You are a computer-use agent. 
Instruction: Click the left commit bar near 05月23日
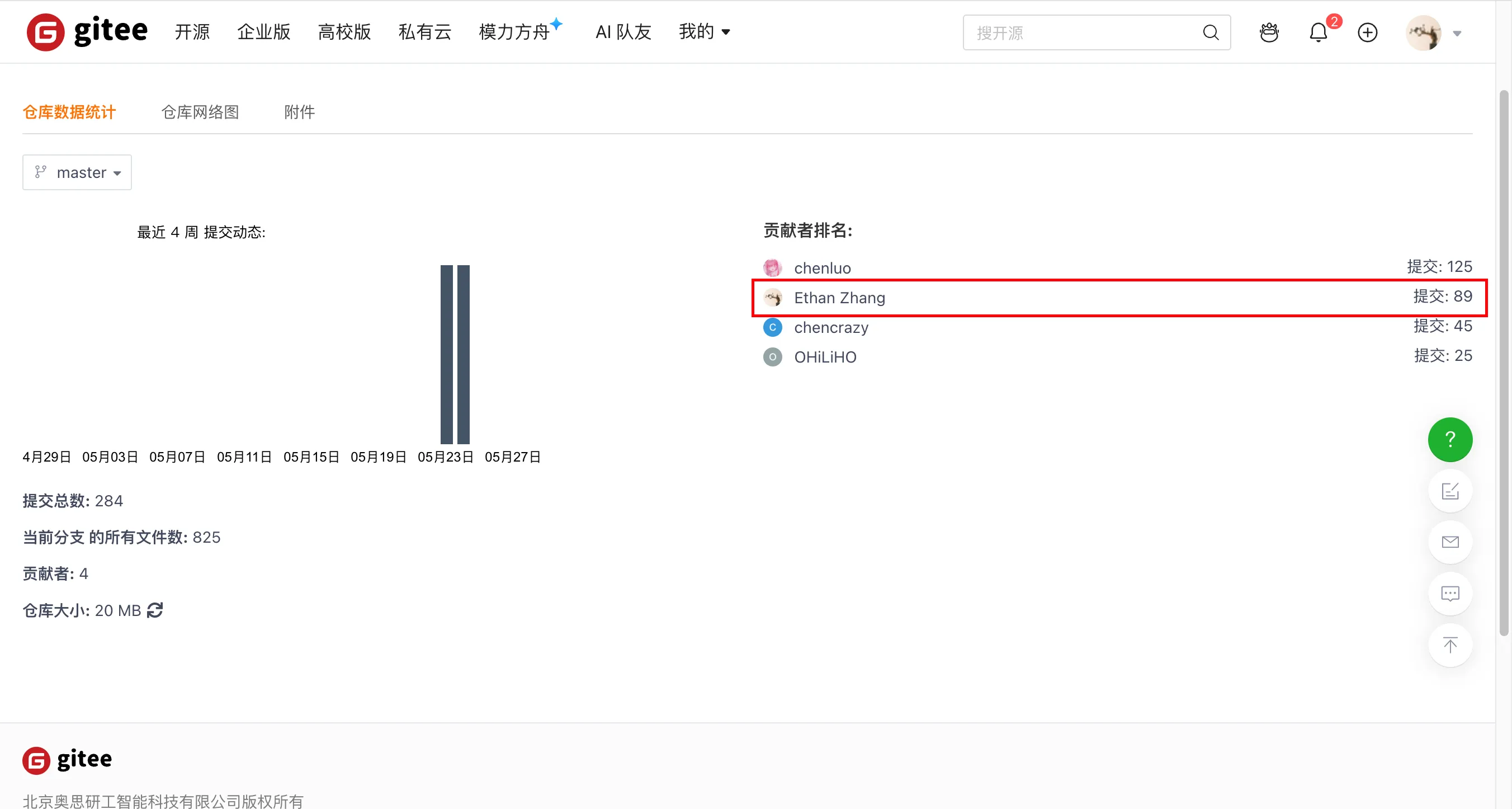[447, 355]
